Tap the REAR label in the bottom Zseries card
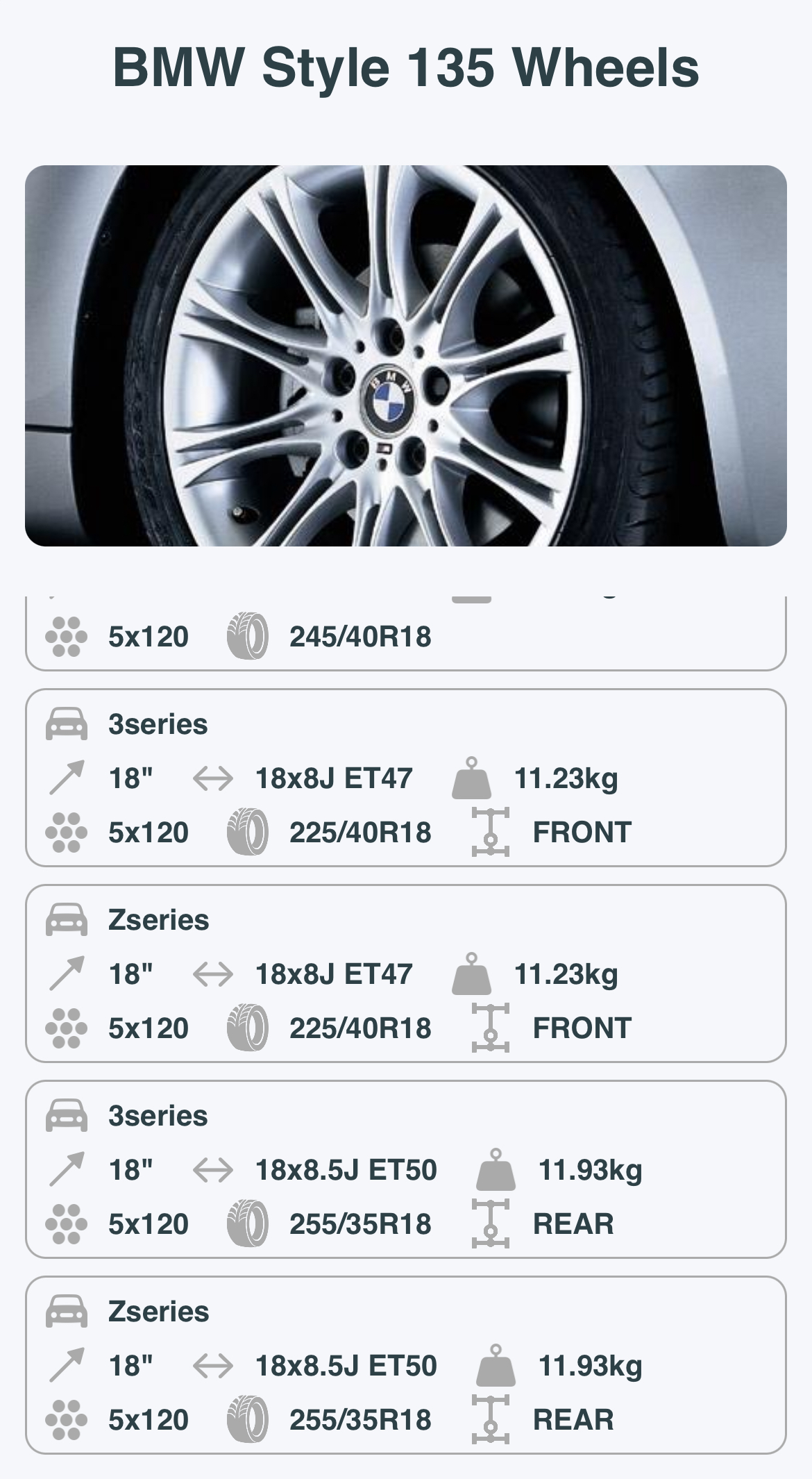Screen dimensions: 812x1479 pyautogui.click(x=573, y=1419)
